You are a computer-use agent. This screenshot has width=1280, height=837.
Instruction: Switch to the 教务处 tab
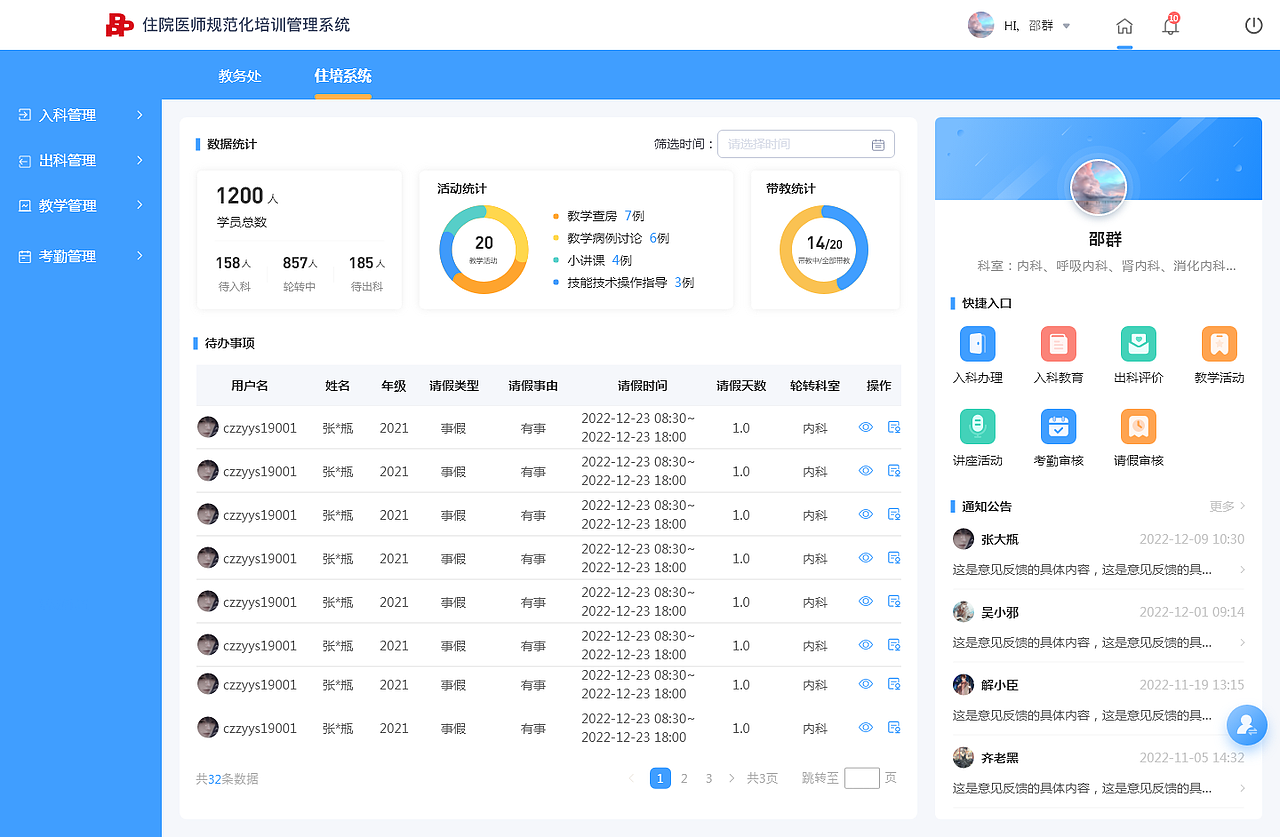coord(238,75)
